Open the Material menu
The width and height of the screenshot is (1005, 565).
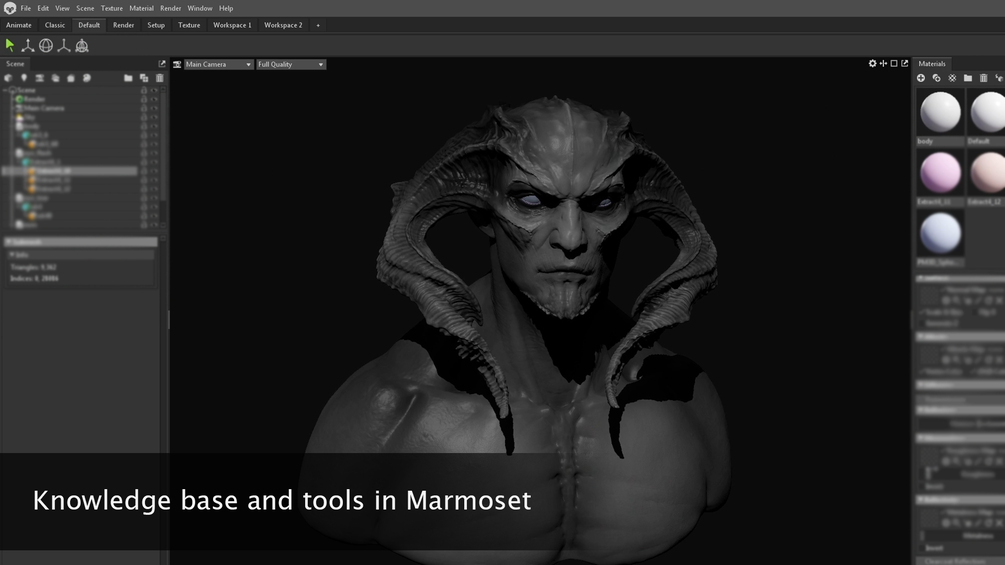[141, 8]
